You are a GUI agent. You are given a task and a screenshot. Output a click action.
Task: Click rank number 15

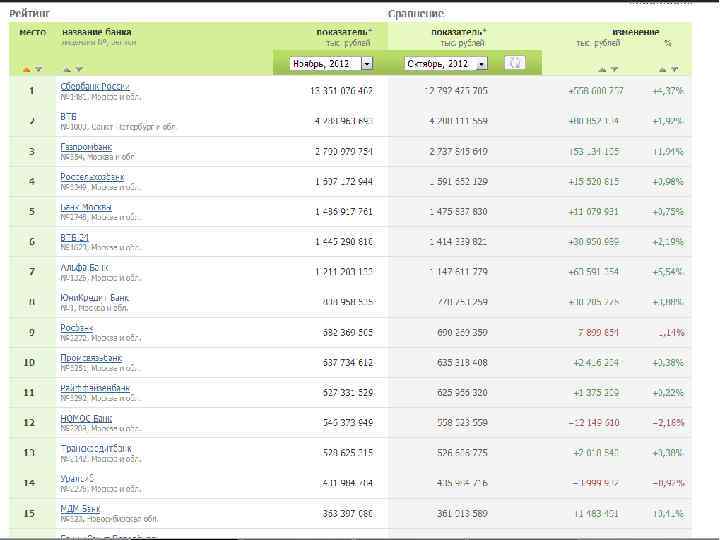coord(29,513)
